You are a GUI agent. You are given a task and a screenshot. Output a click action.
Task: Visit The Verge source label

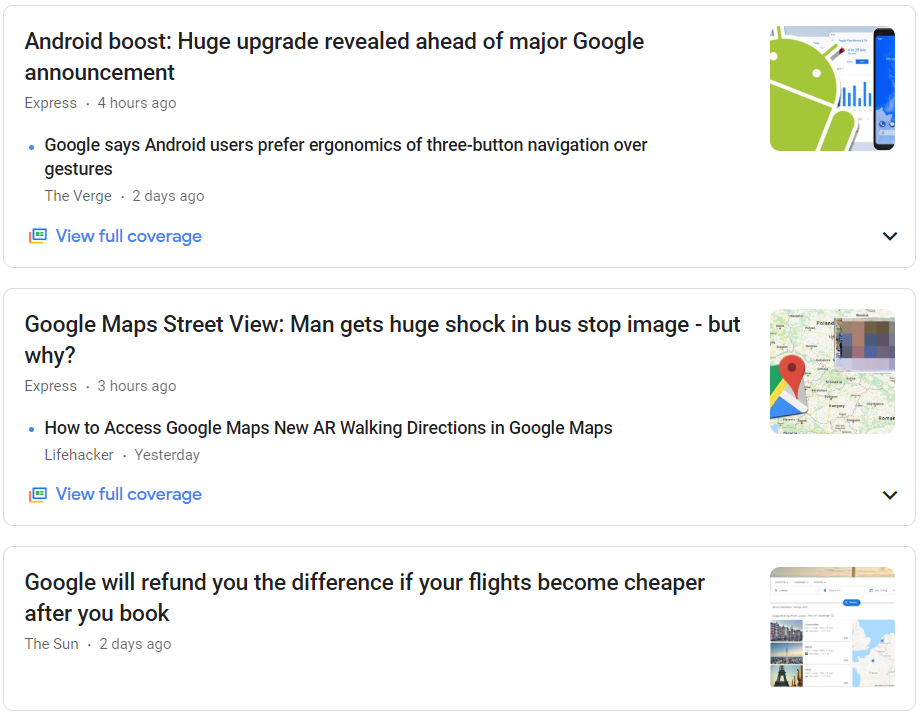[77, 196]
